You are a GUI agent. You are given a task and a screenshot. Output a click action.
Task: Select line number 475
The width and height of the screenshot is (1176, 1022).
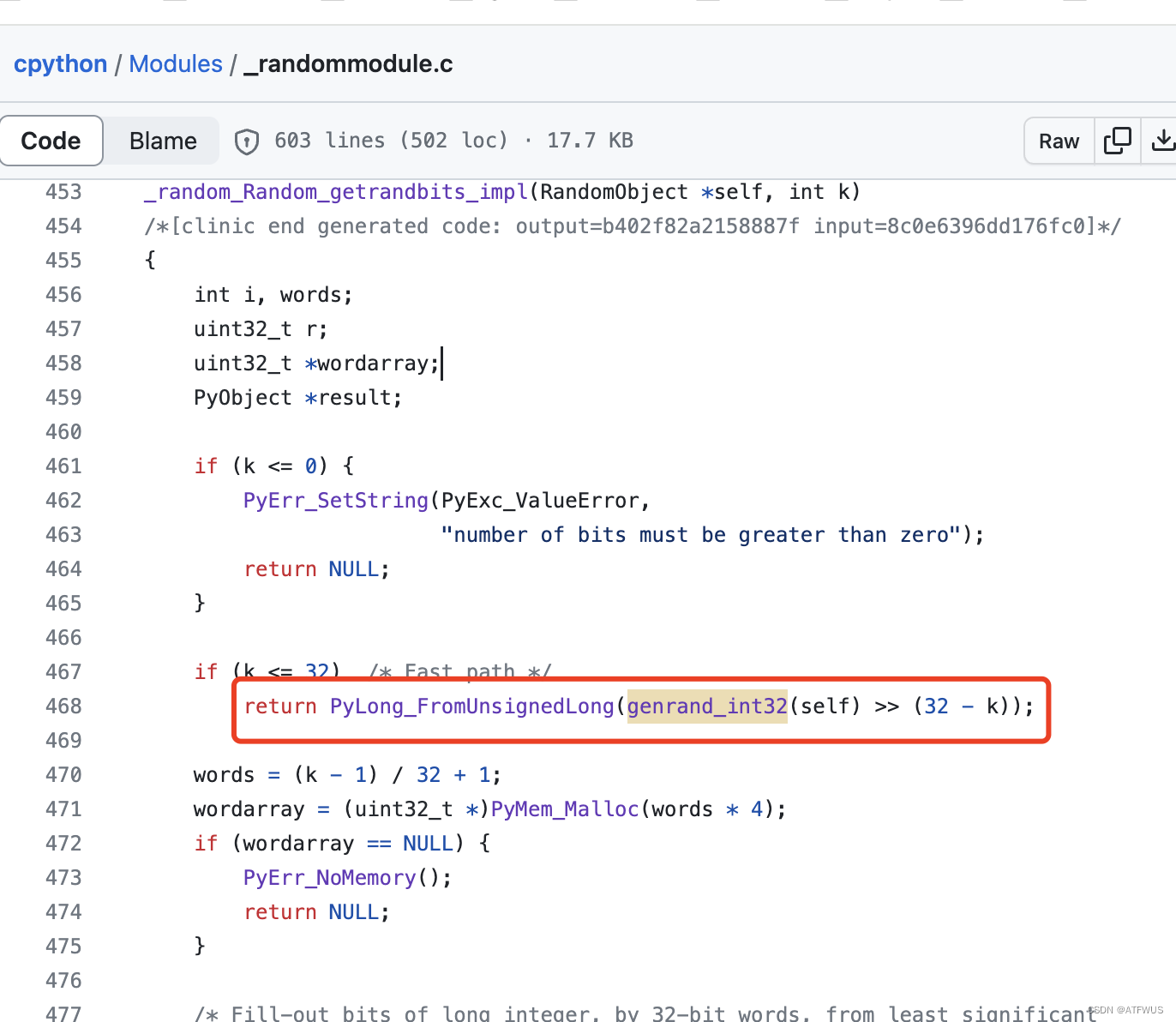(x=63, y=947)
